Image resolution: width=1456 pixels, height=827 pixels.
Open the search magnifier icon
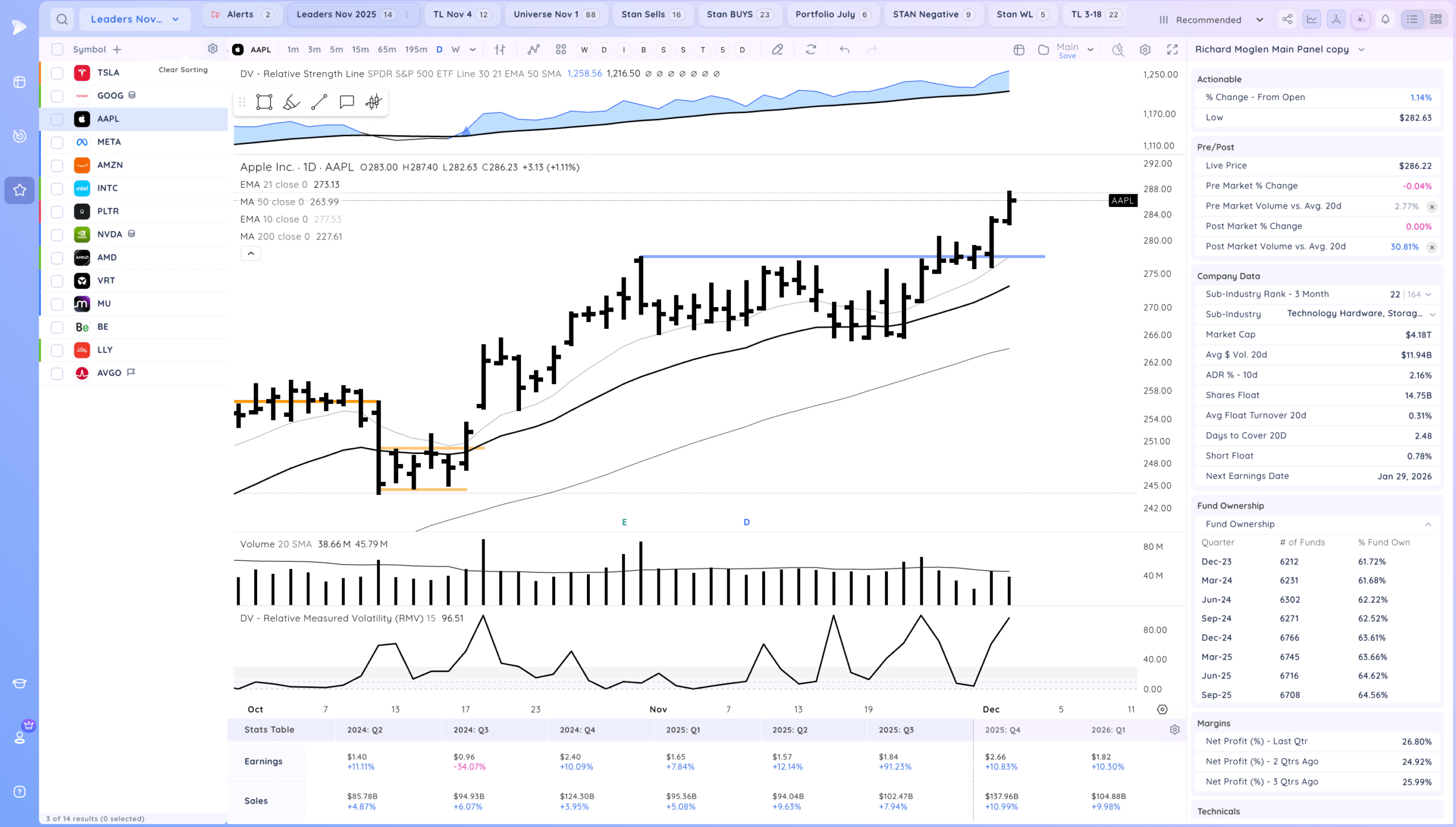pyautogui.click(x=62, y=19)
